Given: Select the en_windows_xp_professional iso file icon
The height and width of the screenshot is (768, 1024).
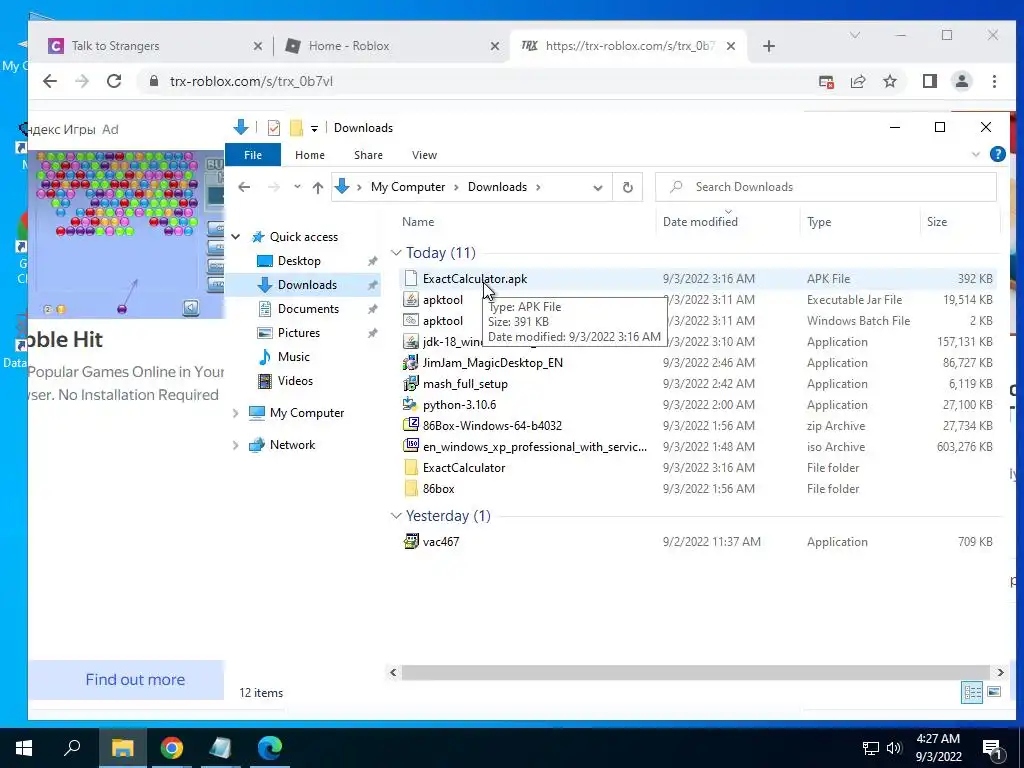Looking at the screenshot, I should 411,446.
